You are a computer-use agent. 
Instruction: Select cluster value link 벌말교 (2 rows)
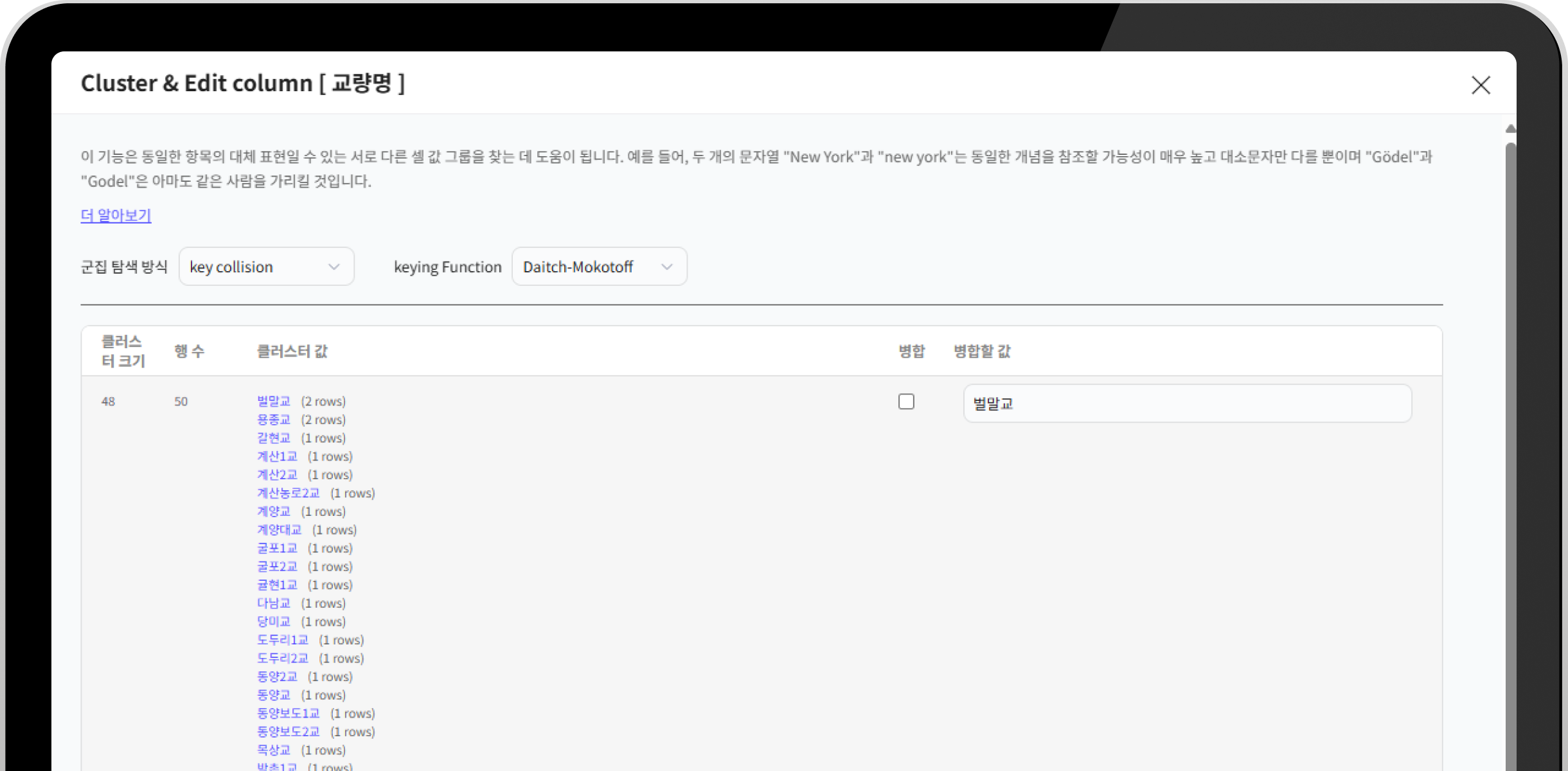pos(274,402)
